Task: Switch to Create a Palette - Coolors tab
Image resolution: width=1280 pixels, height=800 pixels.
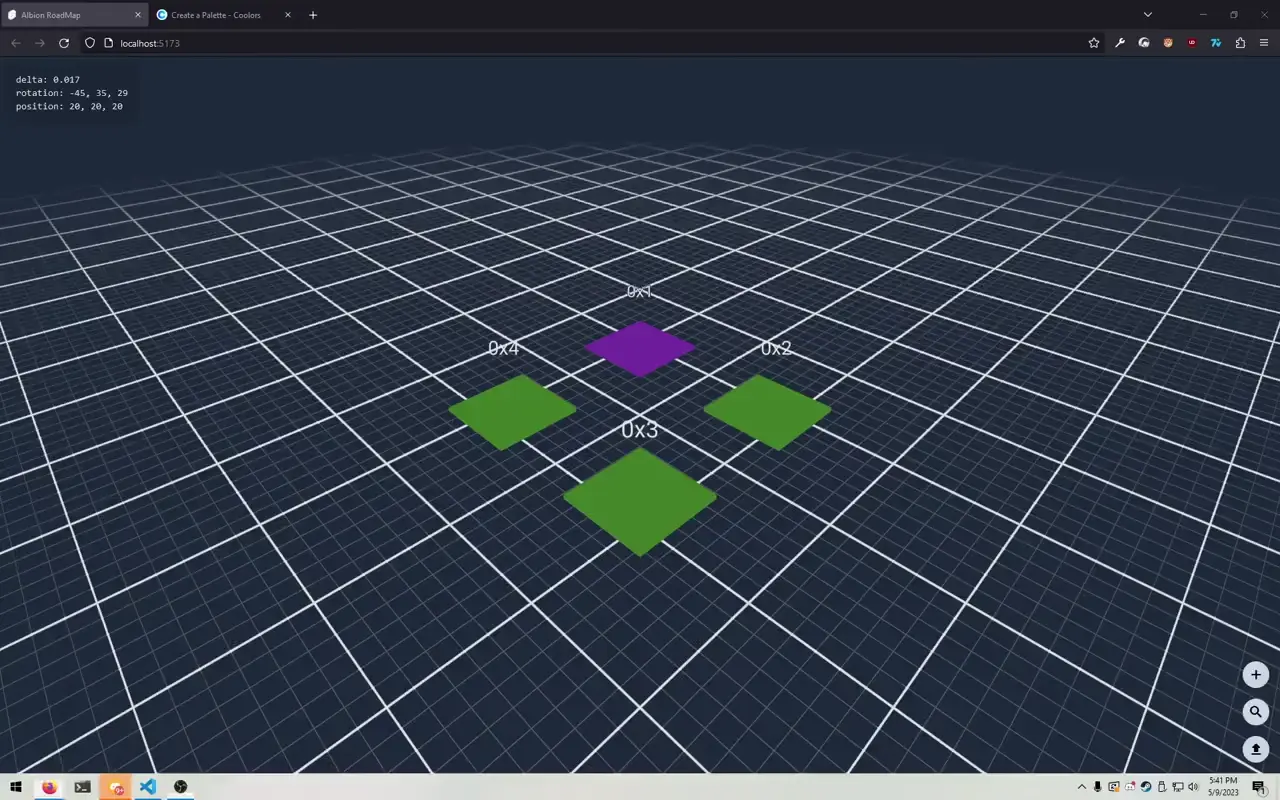Action: pos(215,15)
